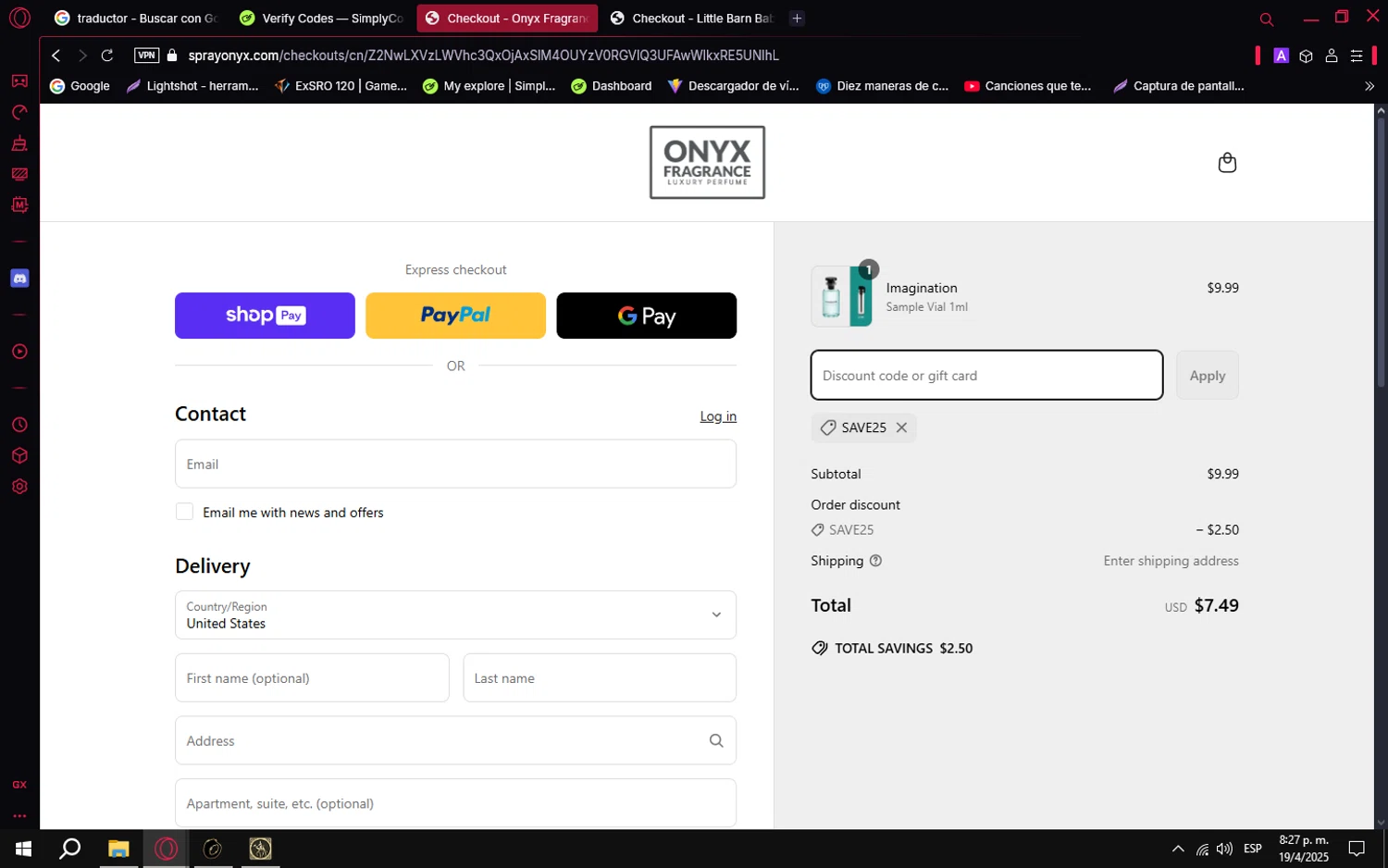Expand the Country/Region dropdown

click(455, 614)
